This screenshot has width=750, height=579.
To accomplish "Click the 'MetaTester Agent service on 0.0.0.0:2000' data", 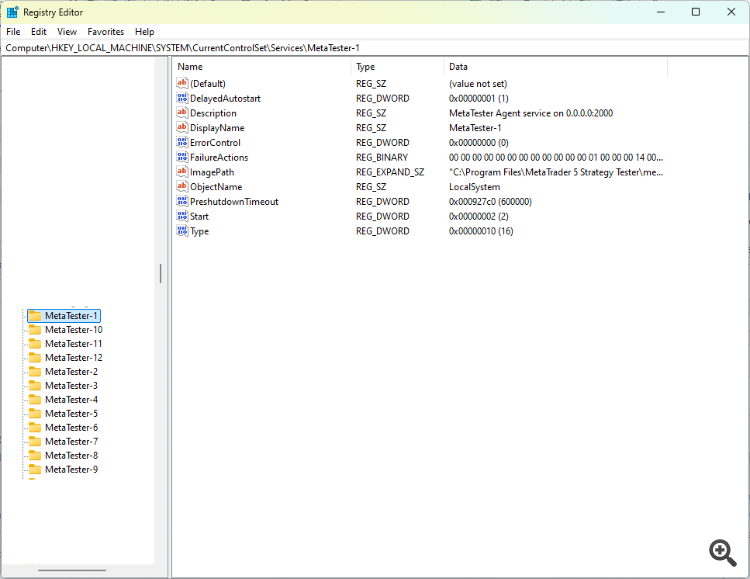I will coord(531,113).
